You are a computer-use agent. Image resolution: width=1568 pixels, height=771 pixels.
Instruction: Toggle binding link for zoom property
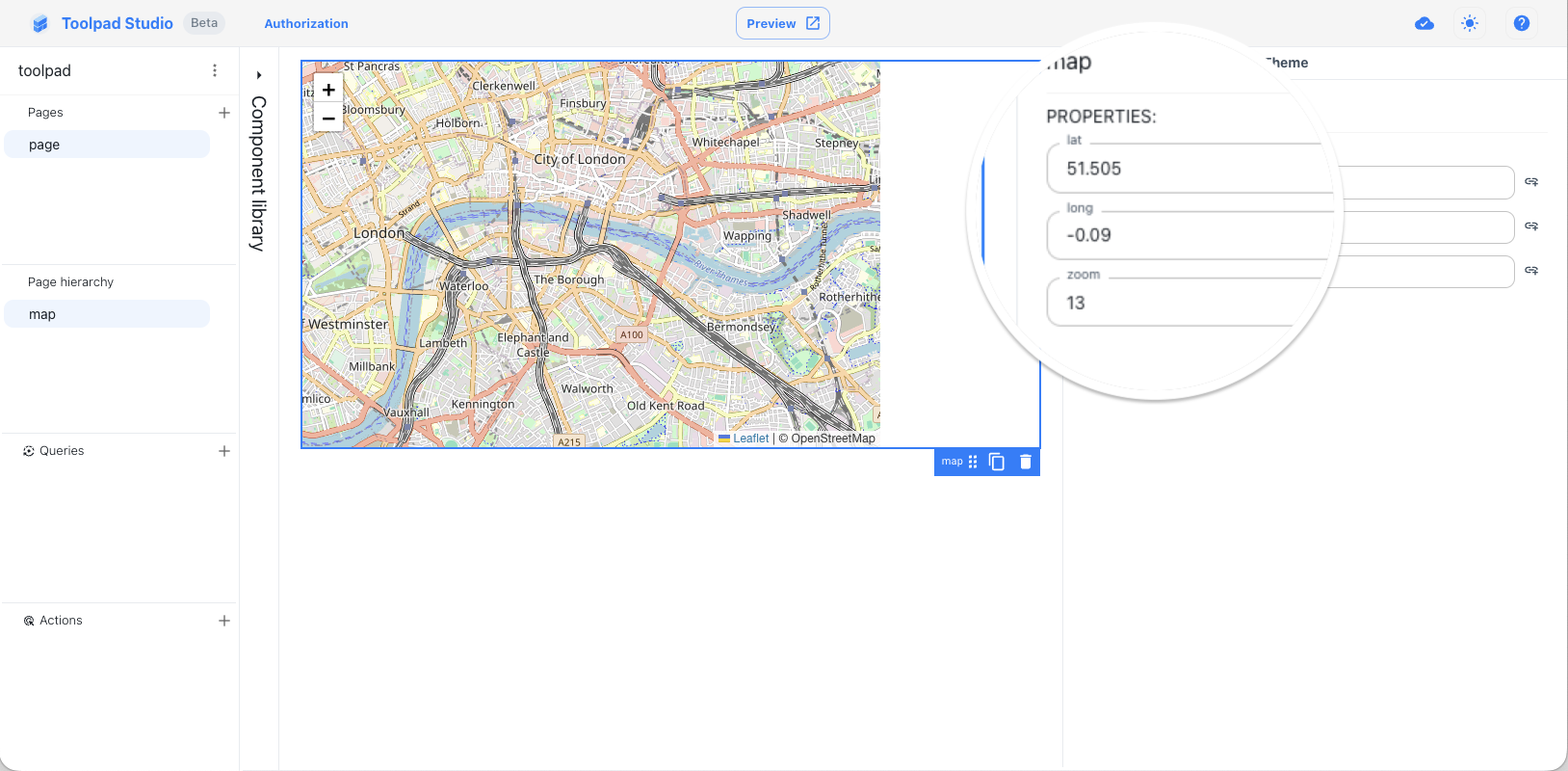tap(1531, 271)
